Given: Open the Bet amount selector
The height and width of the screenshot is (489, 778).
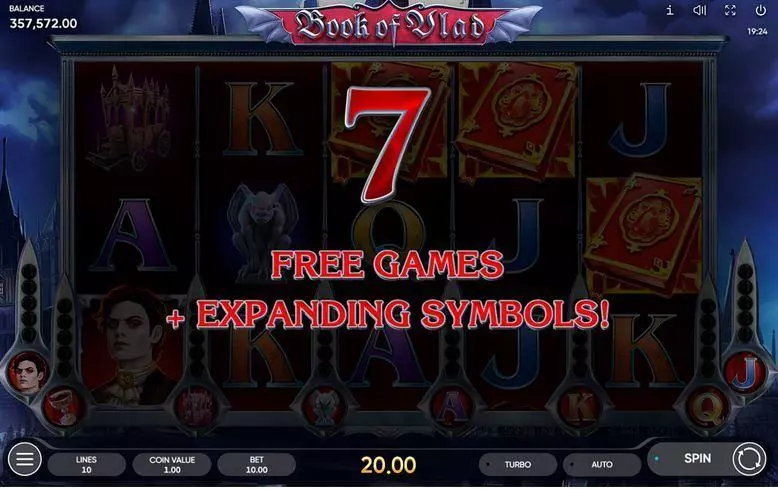Looking at the screenshot, I should click(257, 465).
